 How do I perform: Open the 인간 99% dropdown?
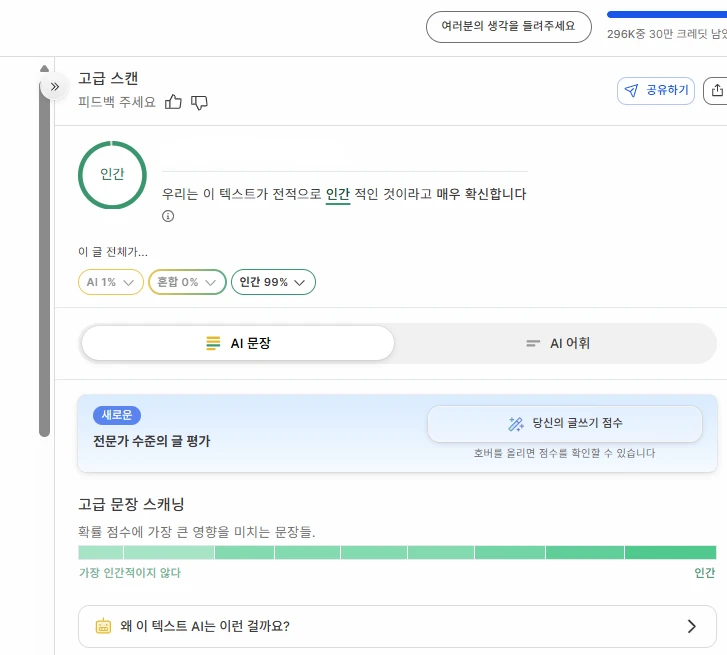tap(273, 282)
